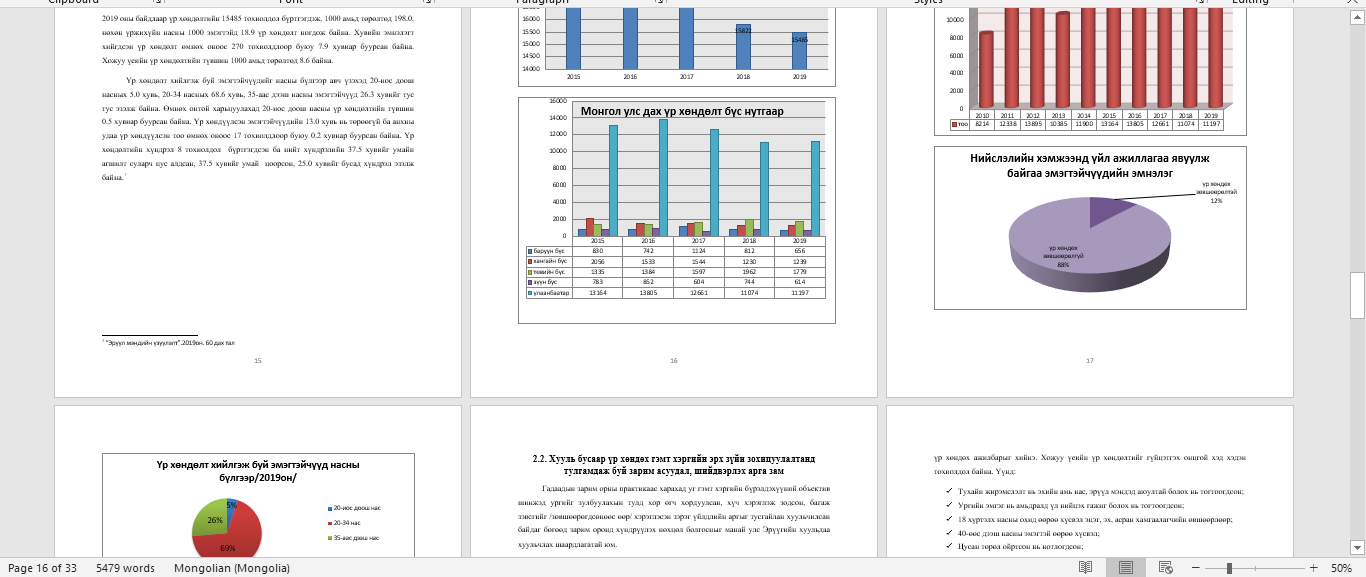Screen dimensions: 1366x577
Task: Open the Styles pane launcher
Action: tap(1199, 3)
